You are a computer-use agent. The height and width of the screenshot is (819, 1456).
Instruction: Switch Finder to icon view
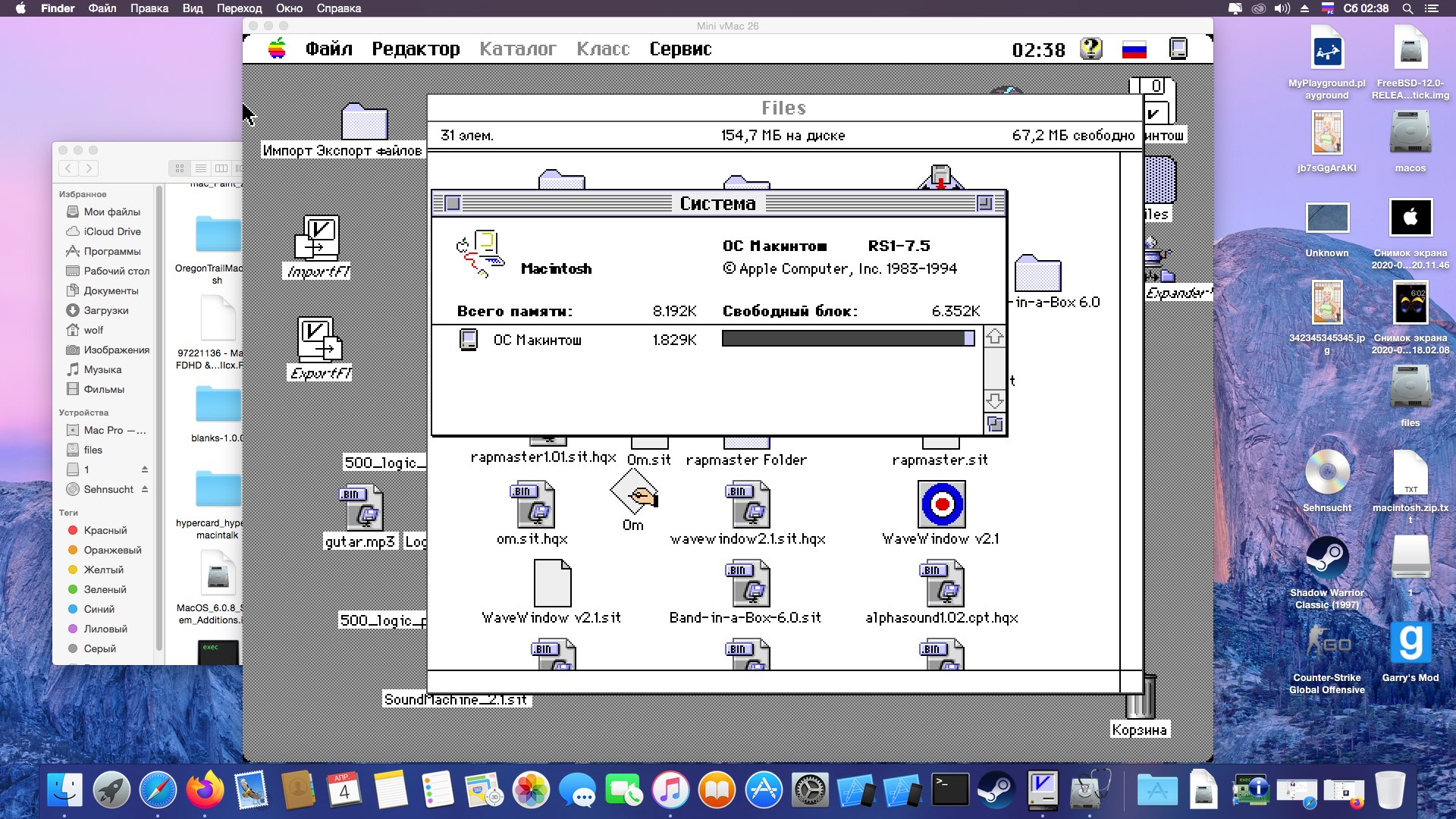click(180, 168)
